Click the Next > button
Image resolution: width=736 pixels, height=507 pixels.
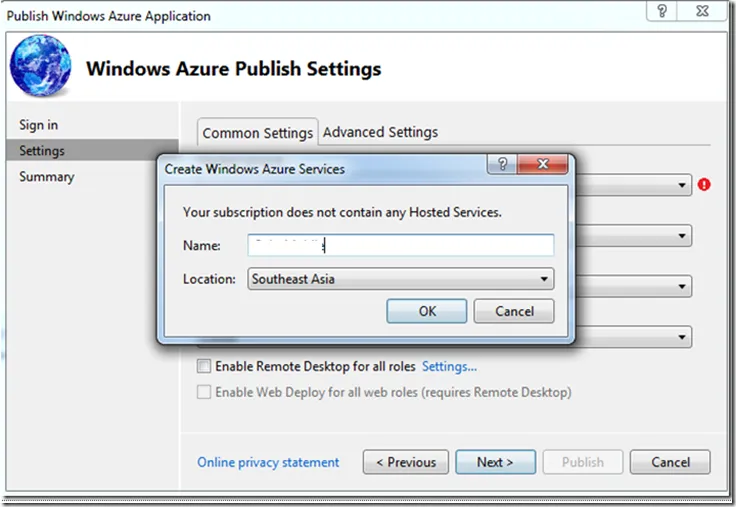point(495,462)
